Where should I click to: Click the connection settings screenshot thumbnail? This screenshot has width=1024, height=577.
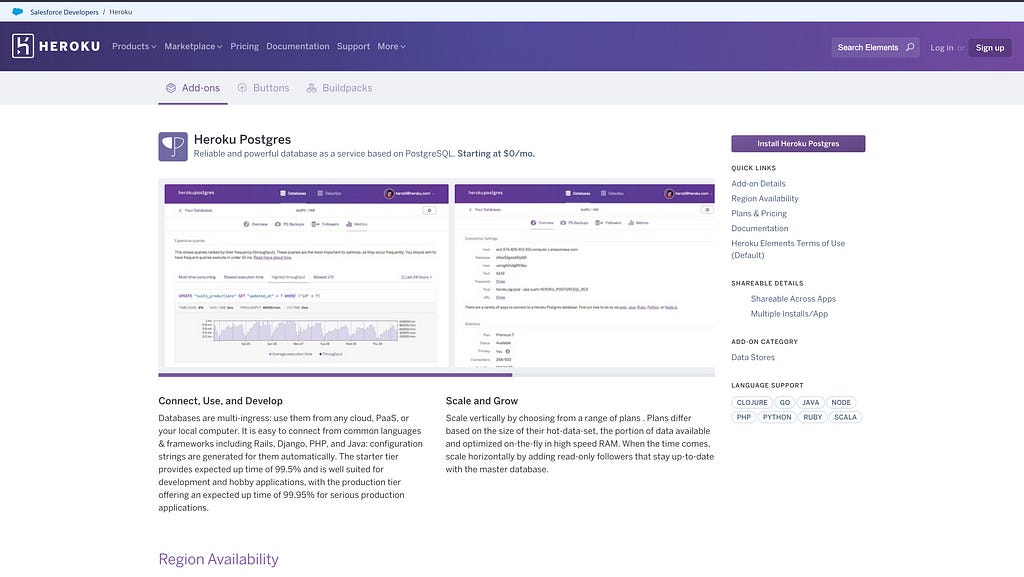point(584,276)
